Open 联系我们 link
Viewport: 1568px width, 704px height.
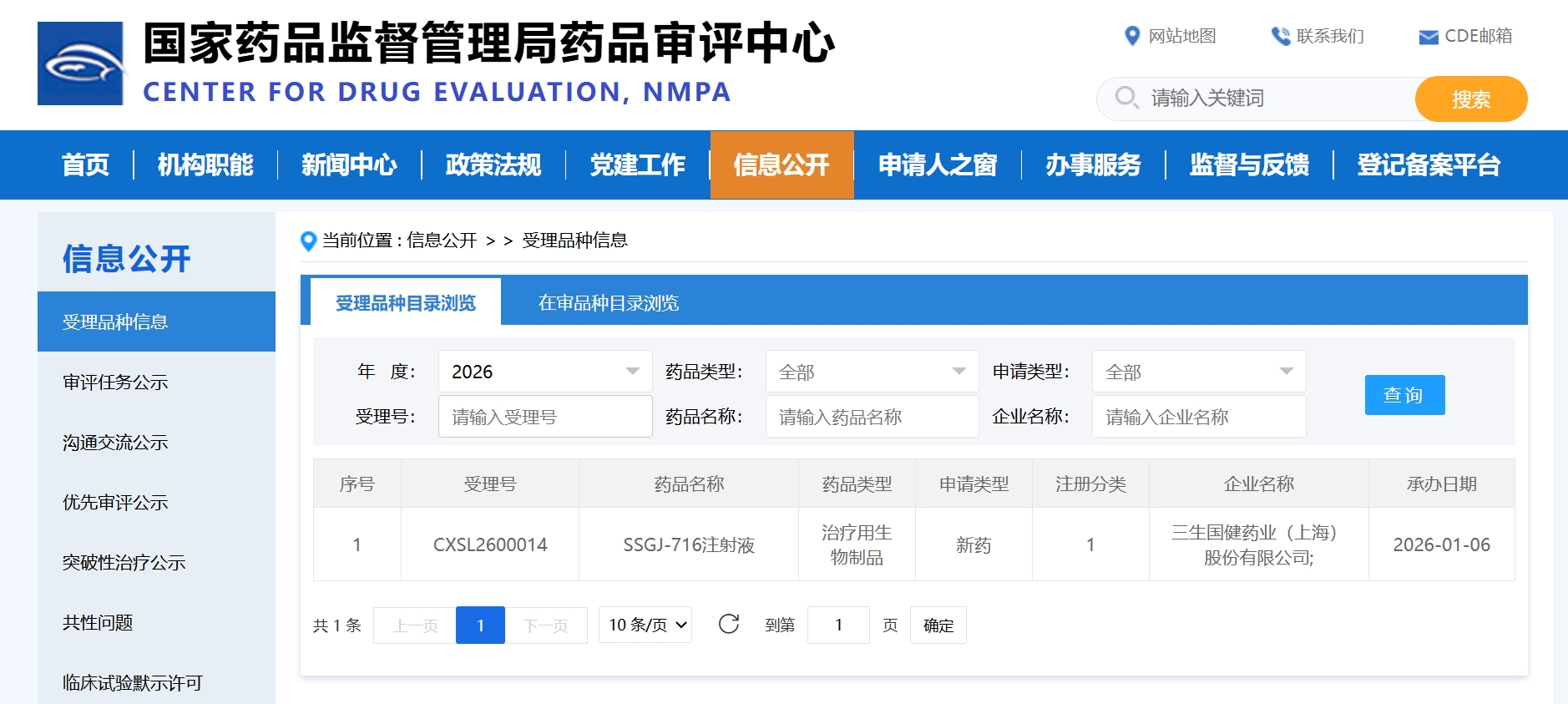click(x=1330, y=36)
